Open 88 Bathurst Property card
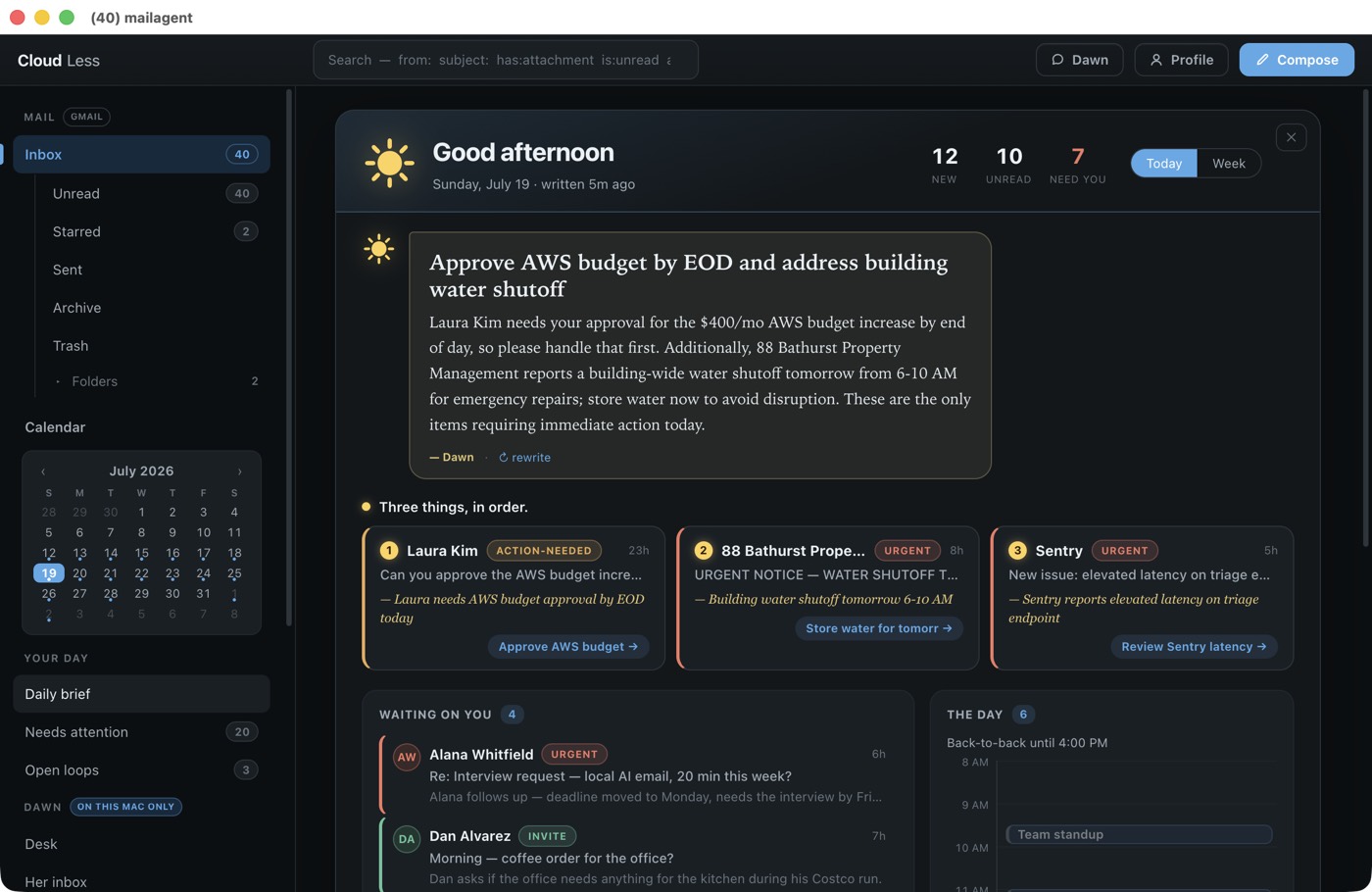 pos(828,598)
